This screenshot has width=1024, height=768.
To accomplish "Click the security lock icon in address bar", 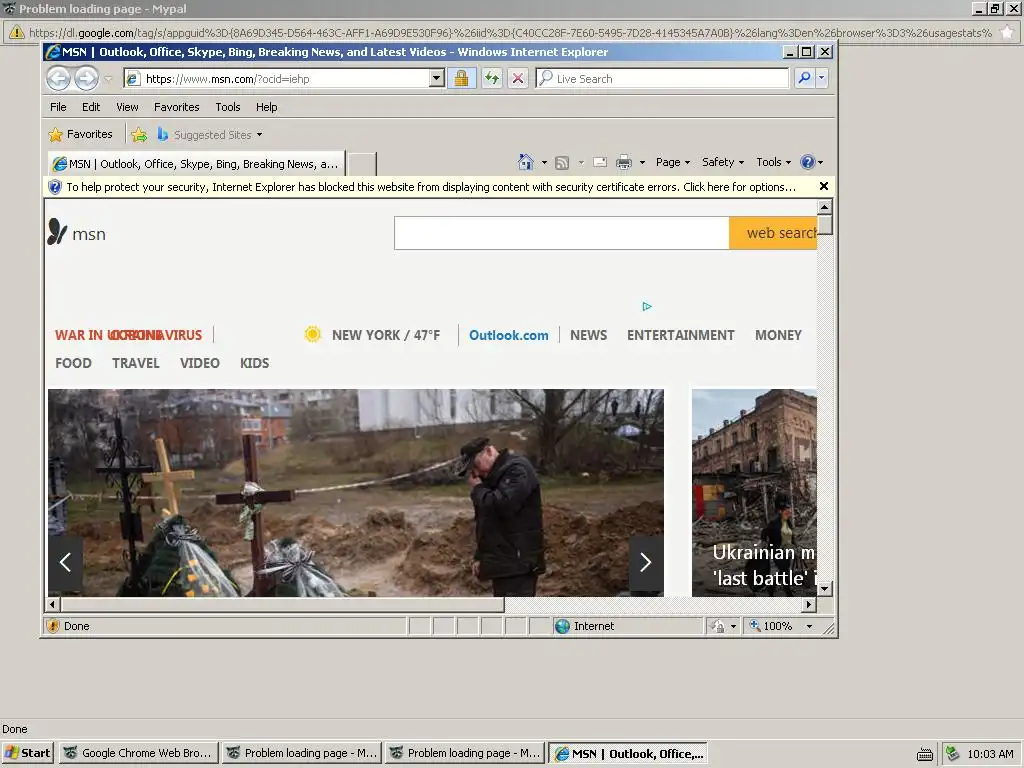I will click(461, 78).
